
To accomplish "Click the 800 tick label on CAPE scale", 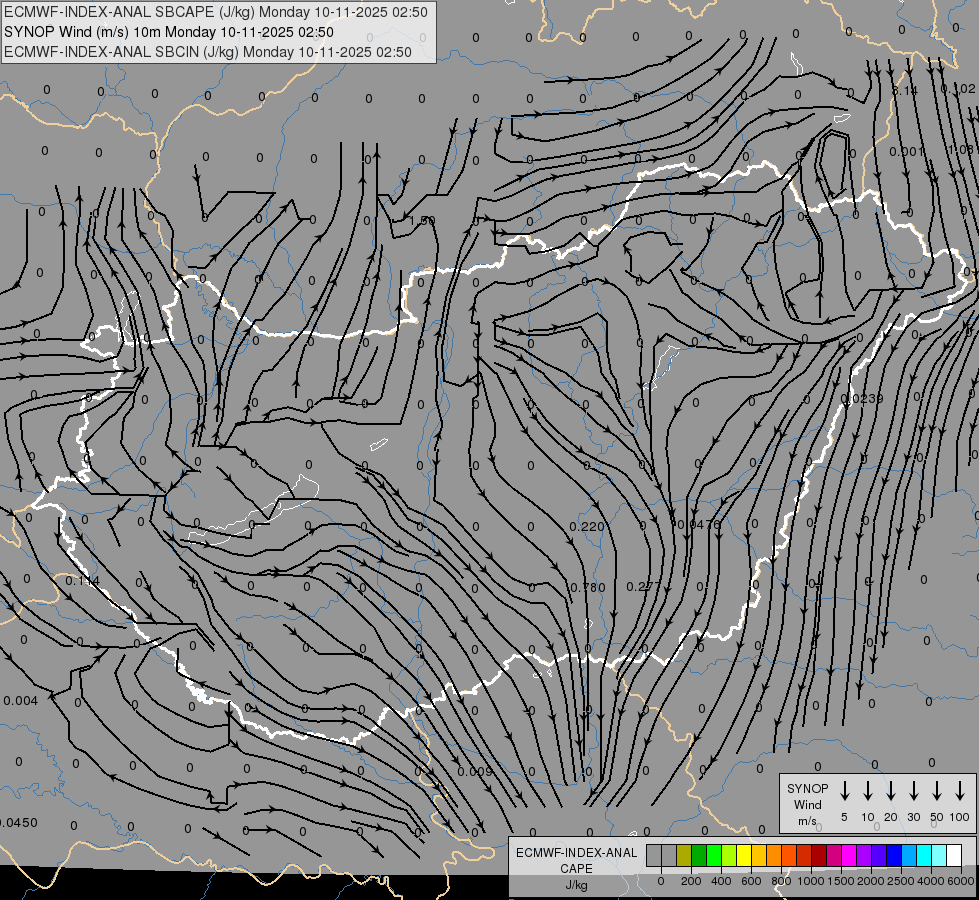I will pos(781,881).
